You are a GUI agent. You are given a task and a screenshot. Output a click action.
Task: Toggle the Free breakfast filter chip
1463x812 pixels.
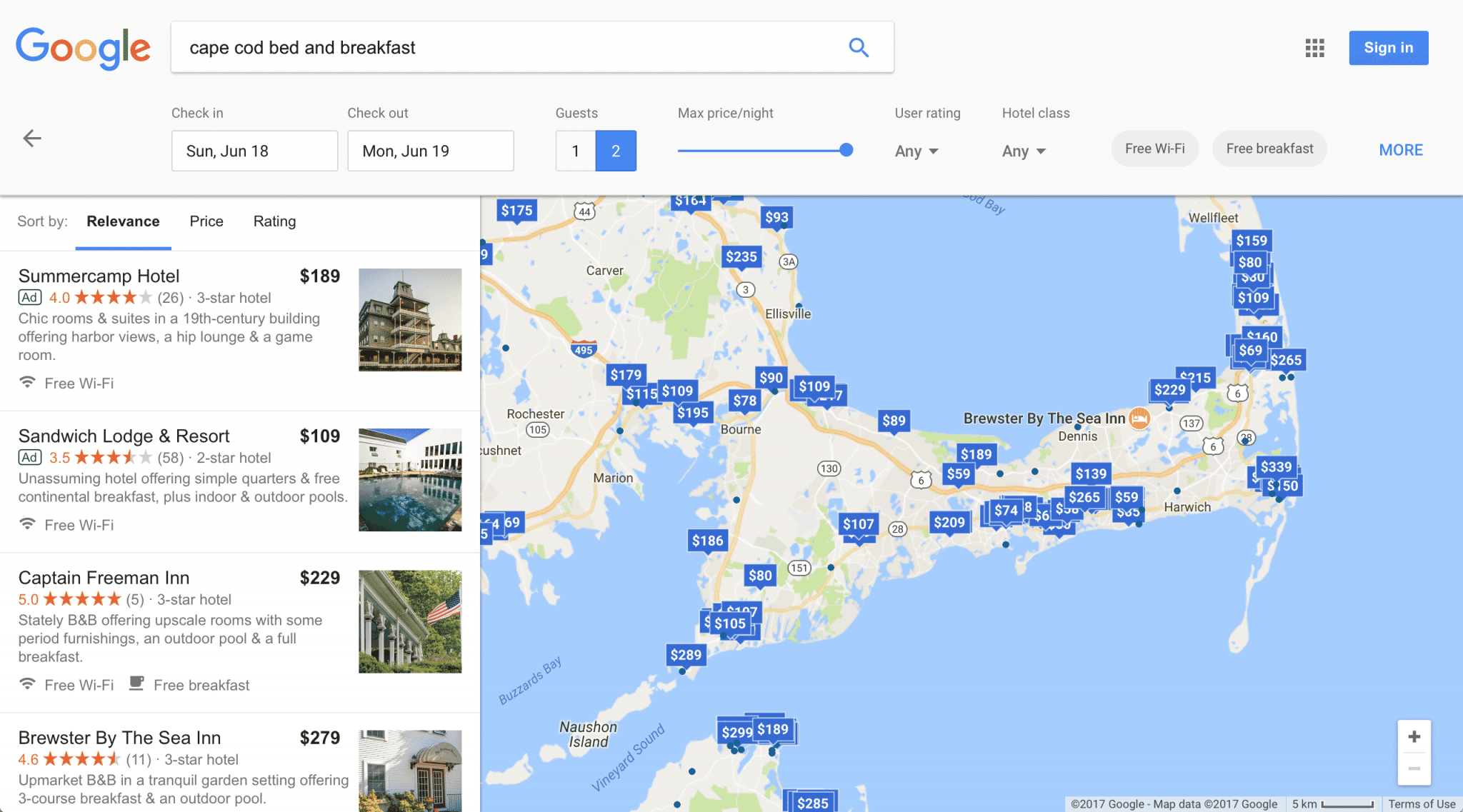coord(1269,149)
